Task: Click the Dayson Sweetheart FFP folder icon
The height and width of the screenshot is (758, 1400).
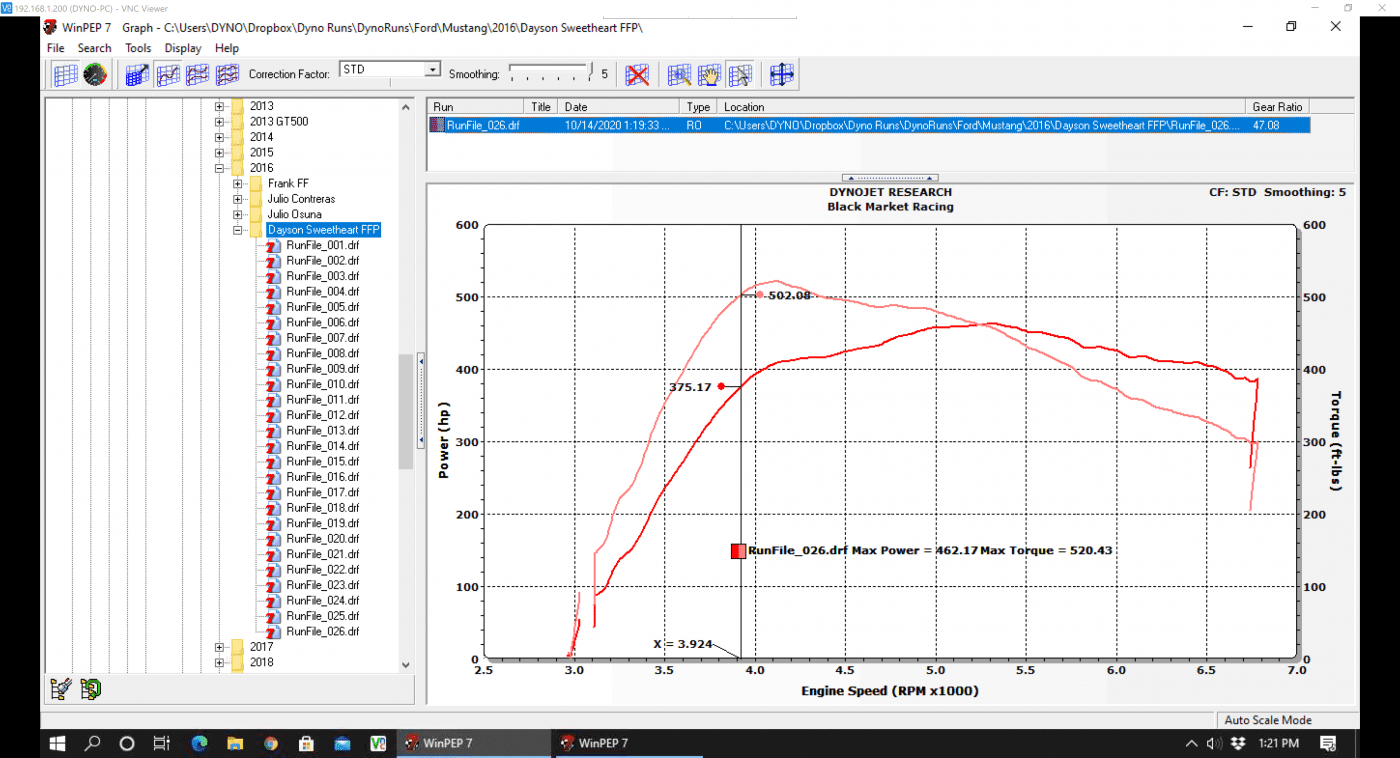Action: tap(256, 230)
